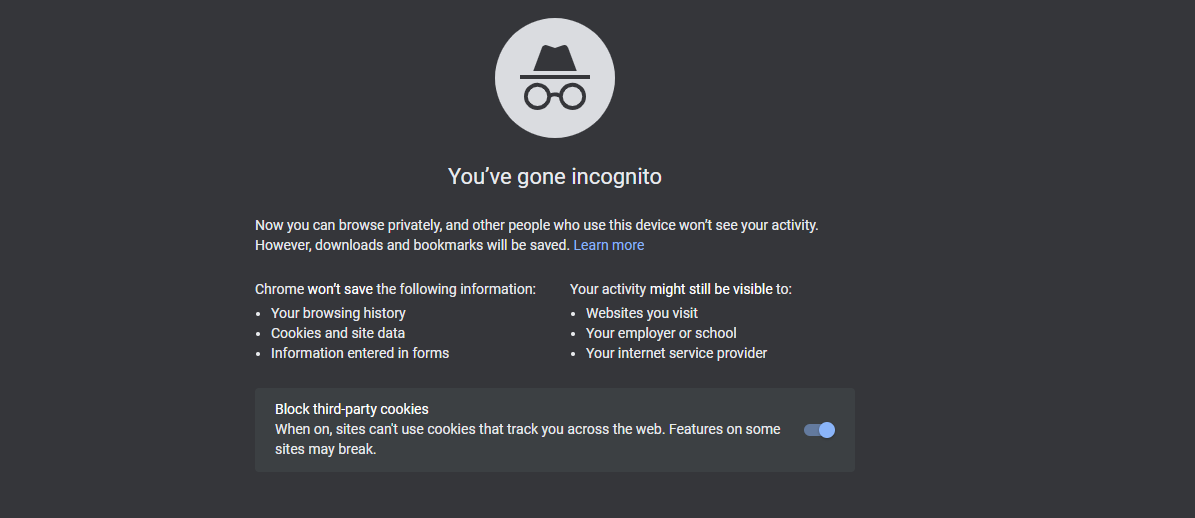The width and height of the screenshot is (1195, 518).
Task: Click the cookie description starting "When on, sites"
Action: pos(527,430)
